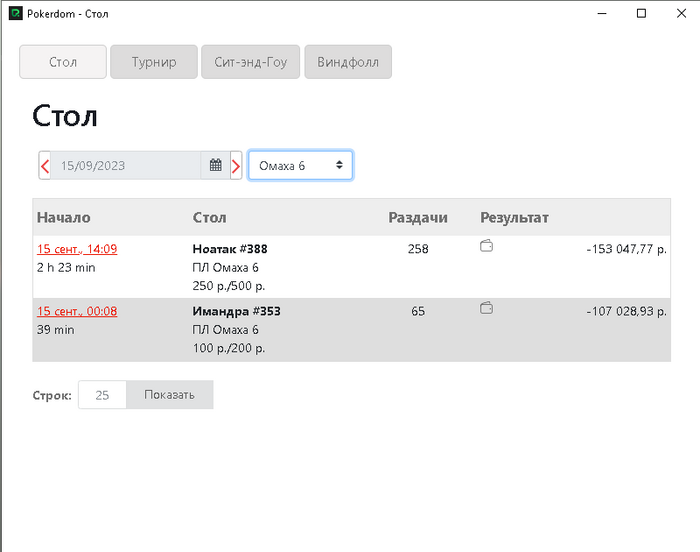Click ПЛ Омаха 6 under Имандра #353

225,330
